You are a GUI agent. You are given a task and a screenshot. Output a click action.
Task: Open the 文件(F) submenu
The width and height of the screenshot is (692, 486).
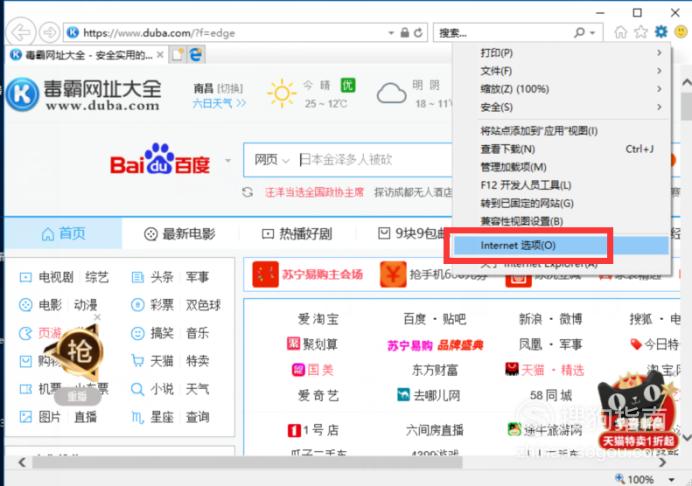tap(572, 71)
